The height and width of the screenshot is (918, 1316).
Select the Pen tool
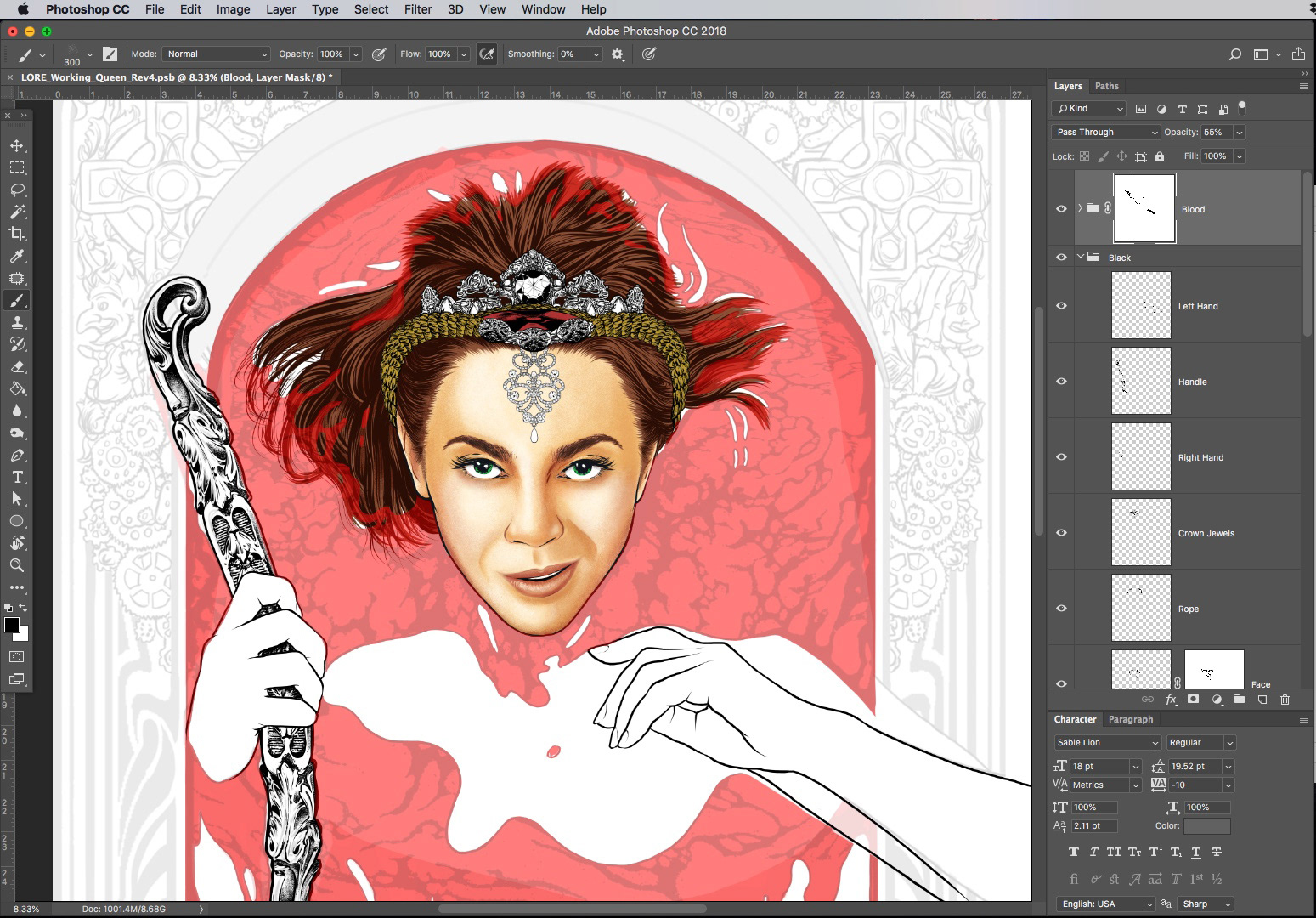(17, 455)
